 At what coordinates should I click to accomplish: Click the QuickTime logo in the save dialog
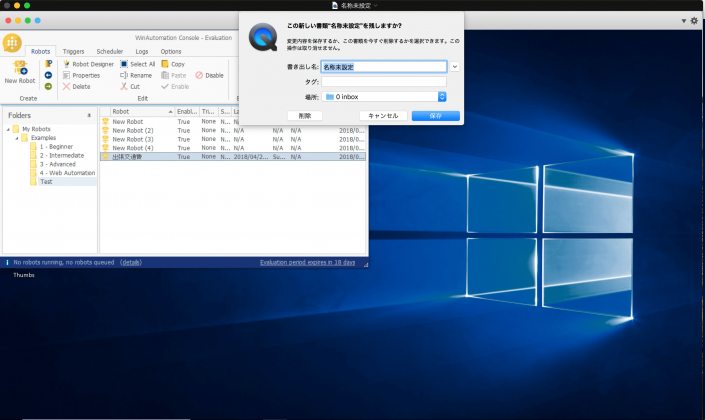pyautogui.click(x=263, y=37)
